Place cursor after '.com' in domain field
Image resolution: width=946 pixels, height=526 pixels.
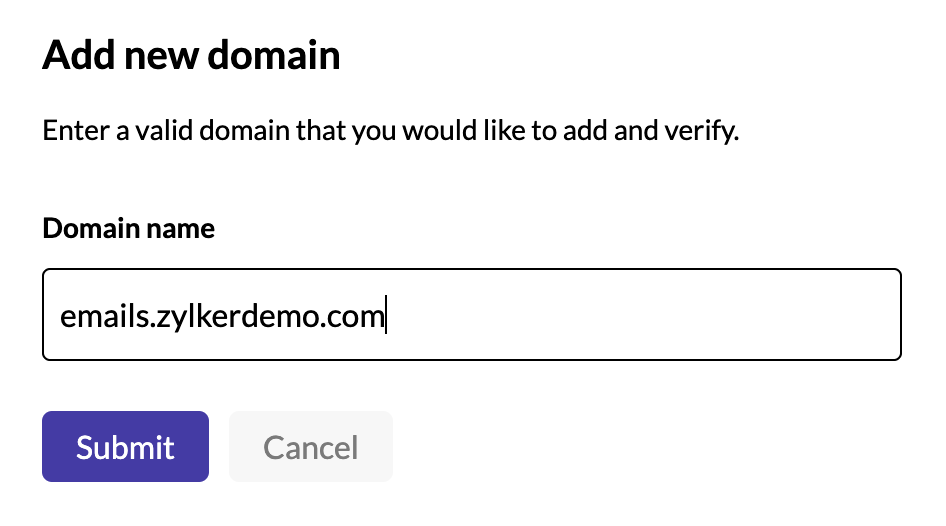coord(386,315)
